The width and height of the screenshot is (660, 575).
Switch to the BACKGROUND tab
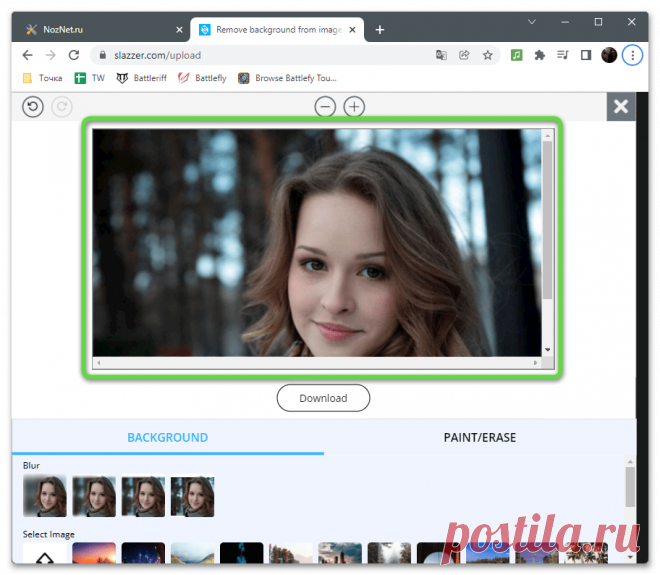167,437
